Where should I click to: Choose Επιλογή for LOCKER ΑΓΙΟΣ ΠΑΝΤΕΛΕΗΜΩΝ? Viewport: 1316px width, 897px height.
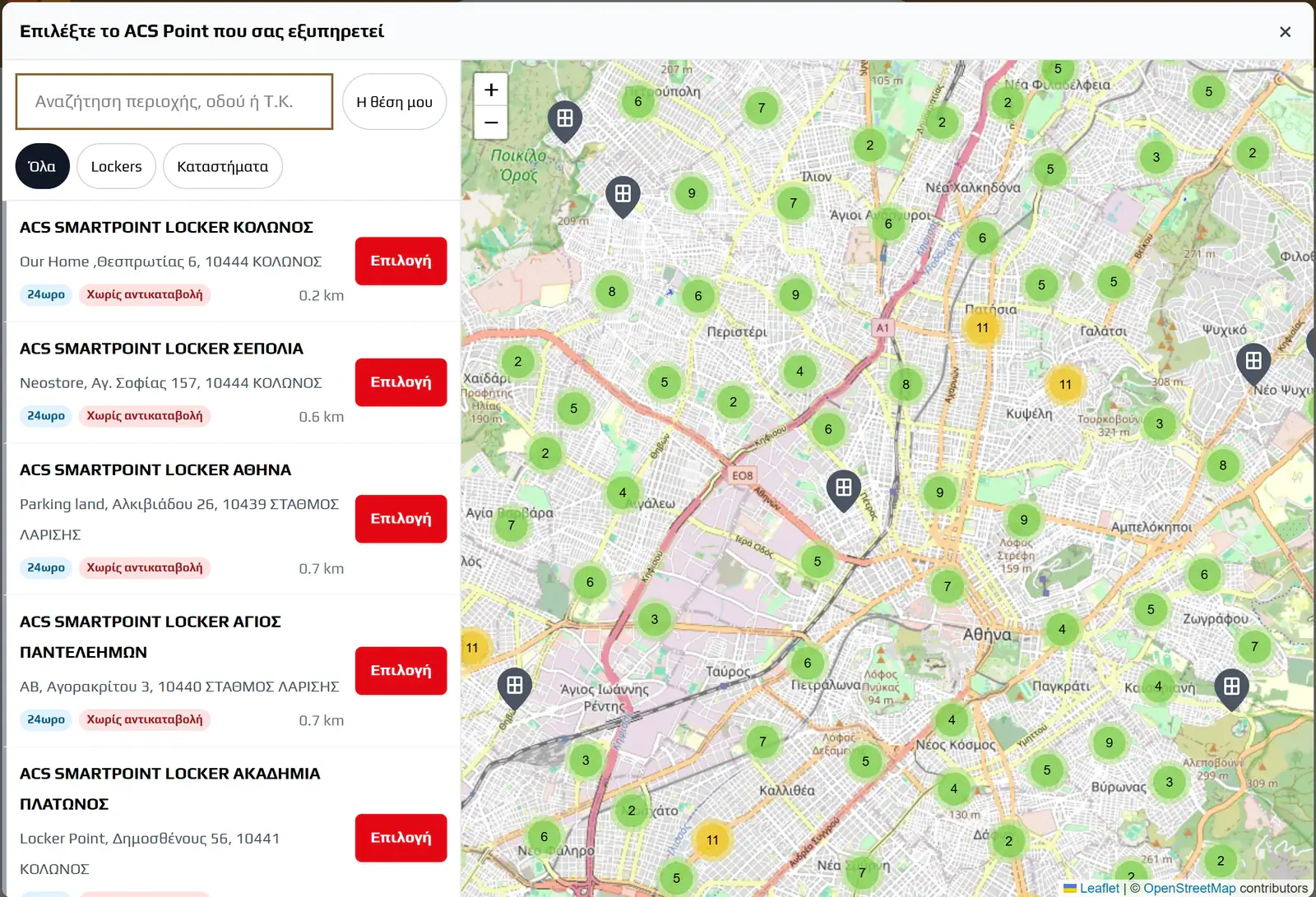401,671
